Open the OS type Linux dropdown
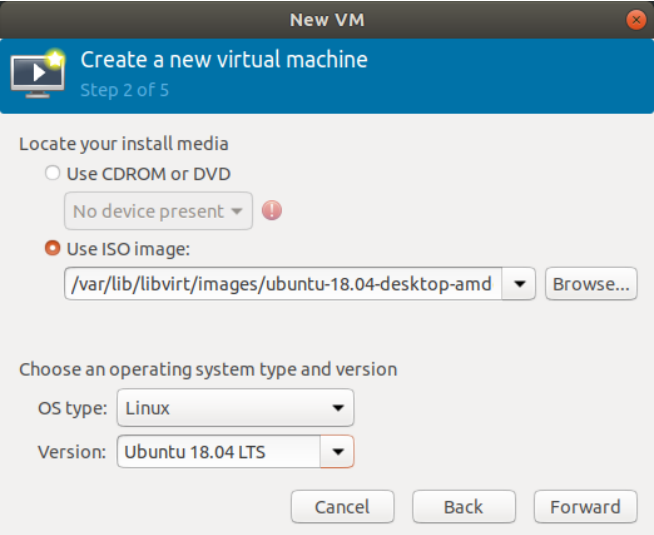 (236, 408)
